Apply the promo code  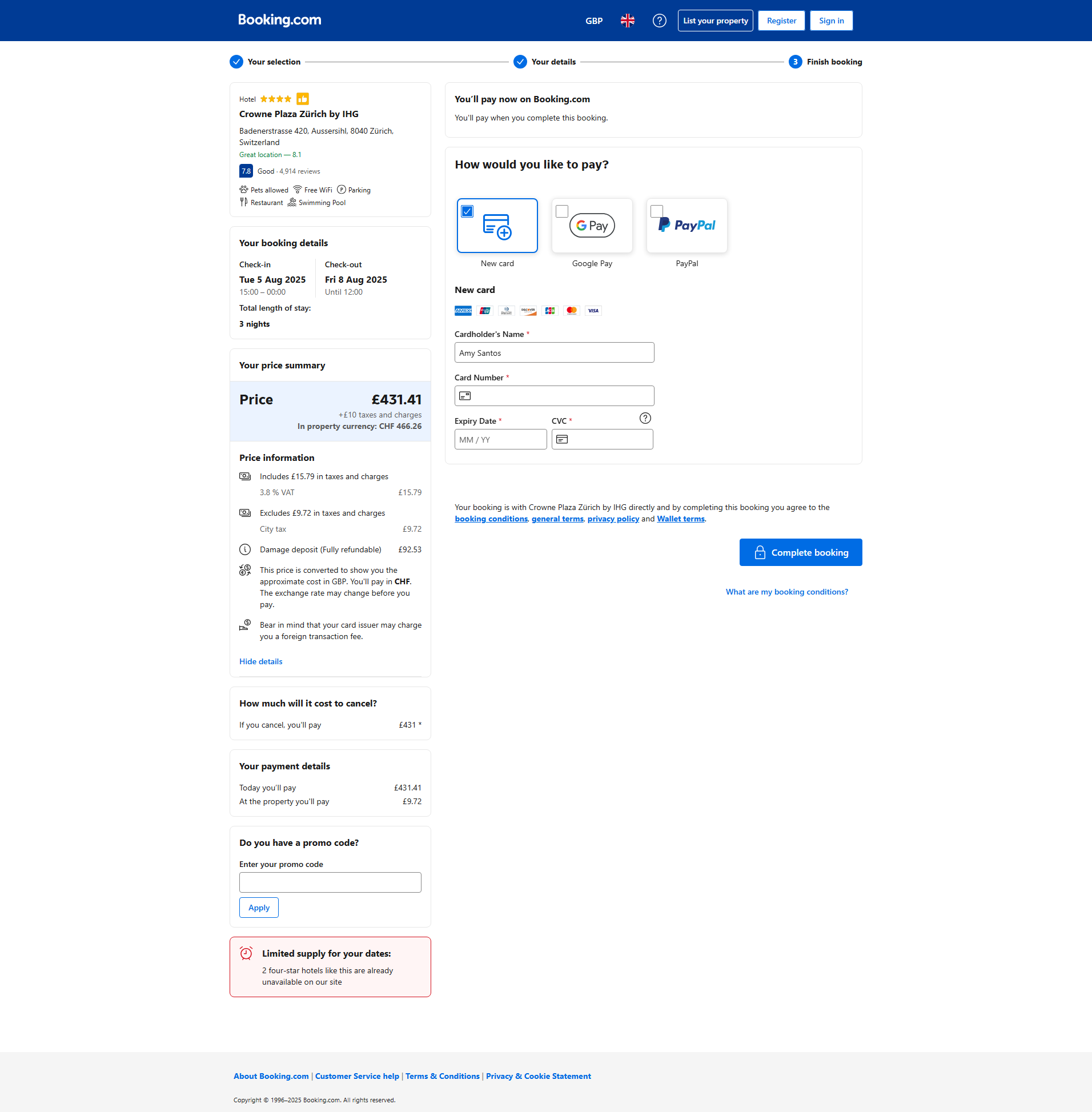259,908
